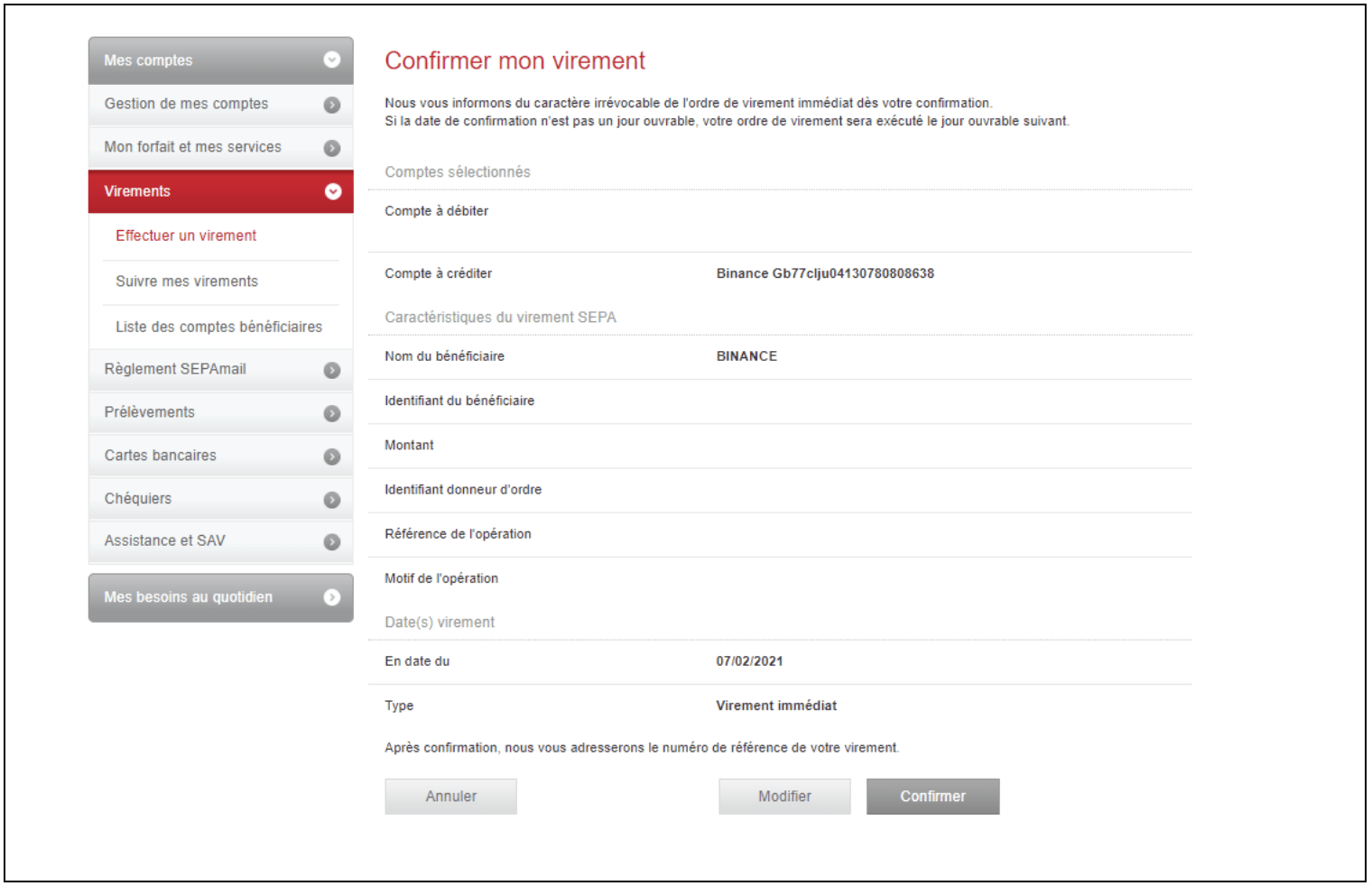Click arrow icon beside Règlement SEPAmail
1372x886 pixels.
click(332, 370)
